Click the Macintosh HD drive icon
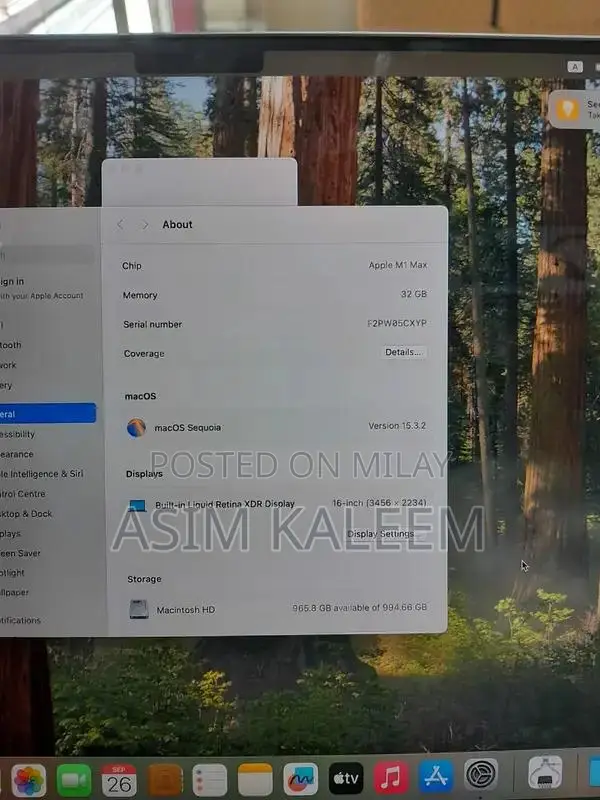Screen dimensions: 600x800 tap(139, 609)
